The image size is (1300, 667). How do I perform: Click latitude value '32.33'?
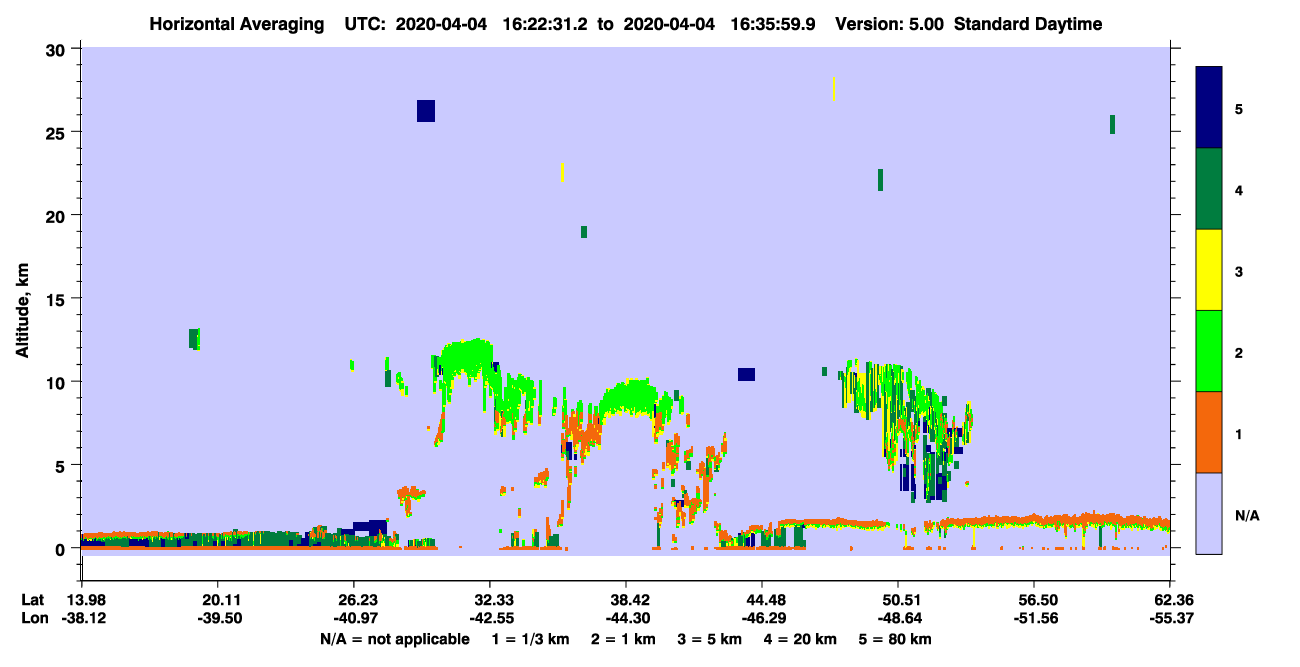490,600
